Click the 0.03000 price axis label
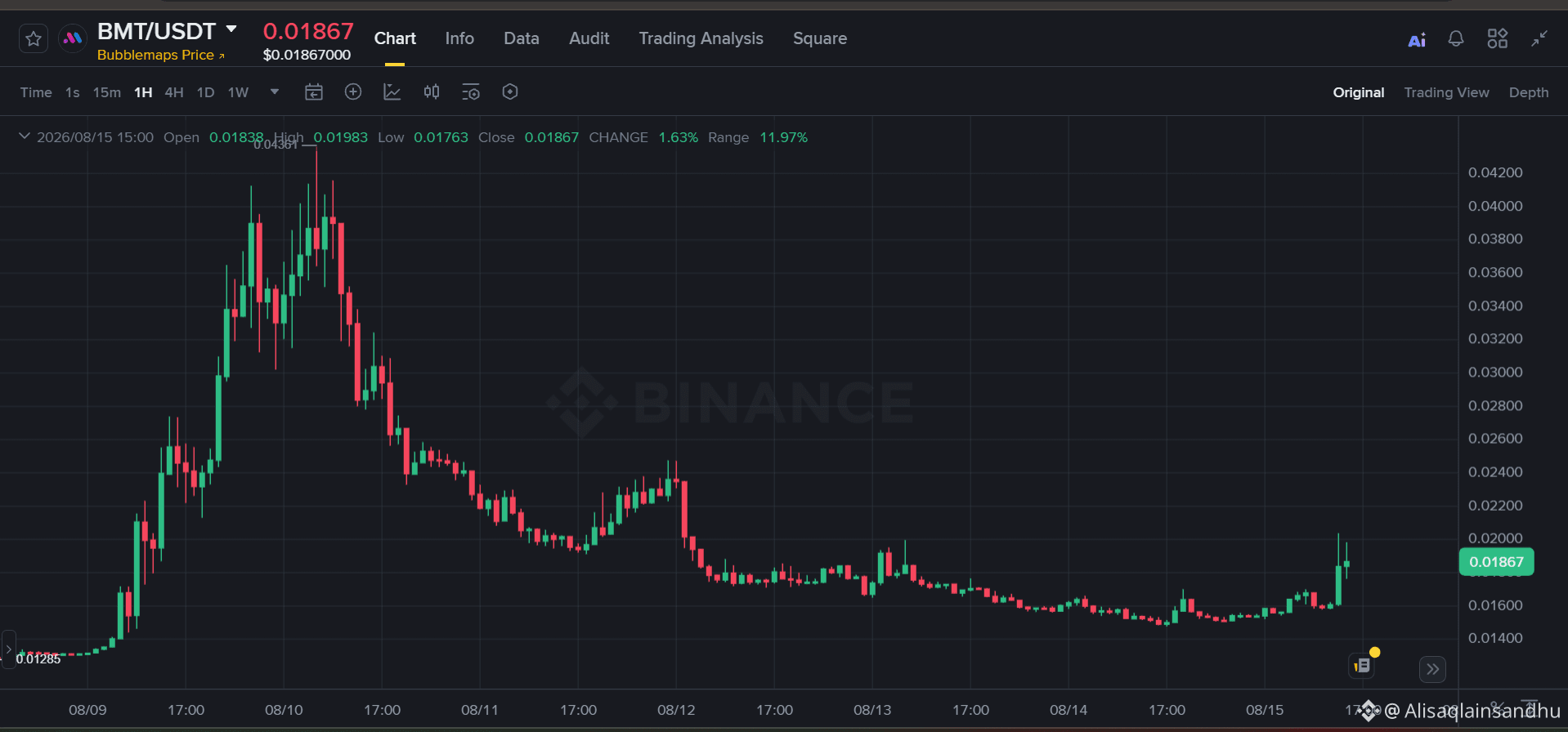 [x=1495, y=372]
